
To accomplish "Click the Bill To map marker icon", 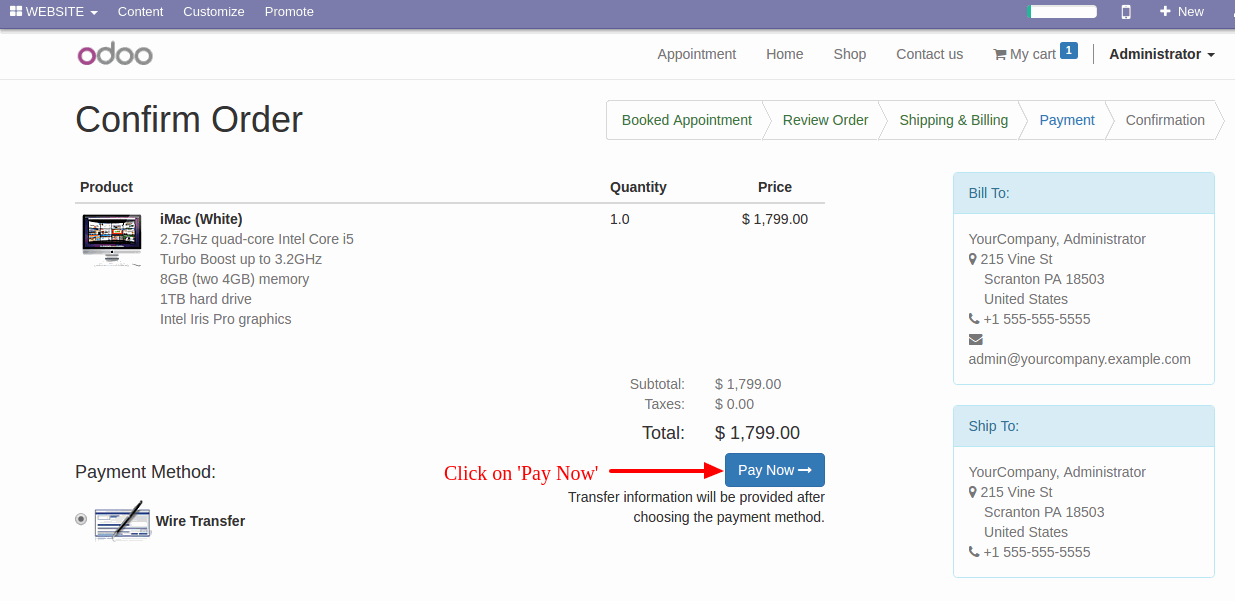I will 973,259.
